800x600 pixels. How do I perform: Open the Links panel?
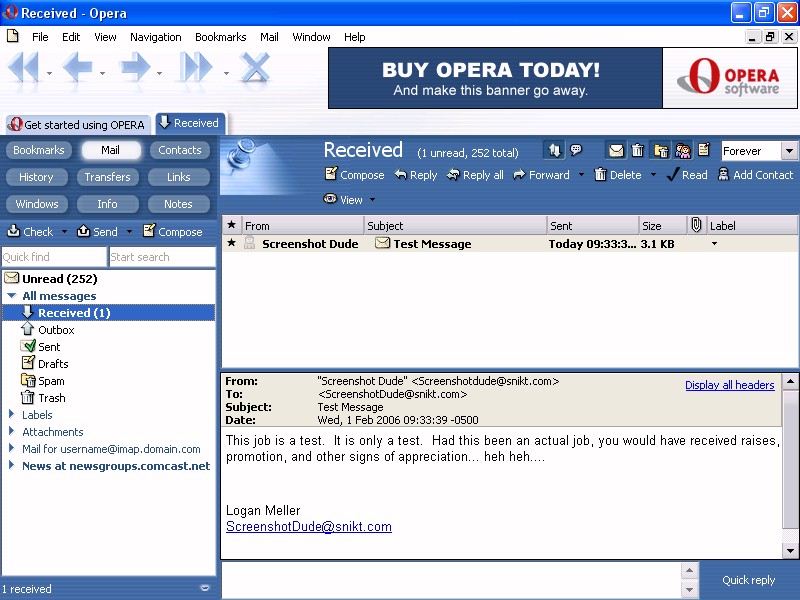179,177
